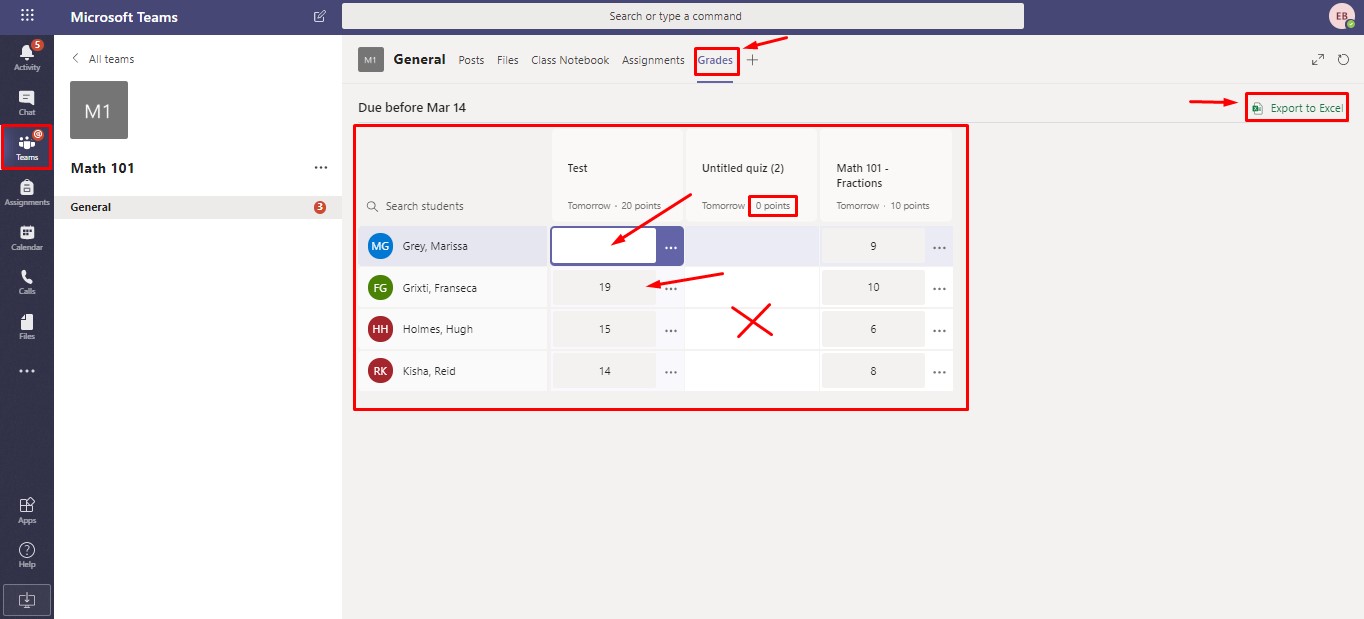Open the Class Notebook tab
The height and width of the screenshot is (619, 1364).
[570, 60]
